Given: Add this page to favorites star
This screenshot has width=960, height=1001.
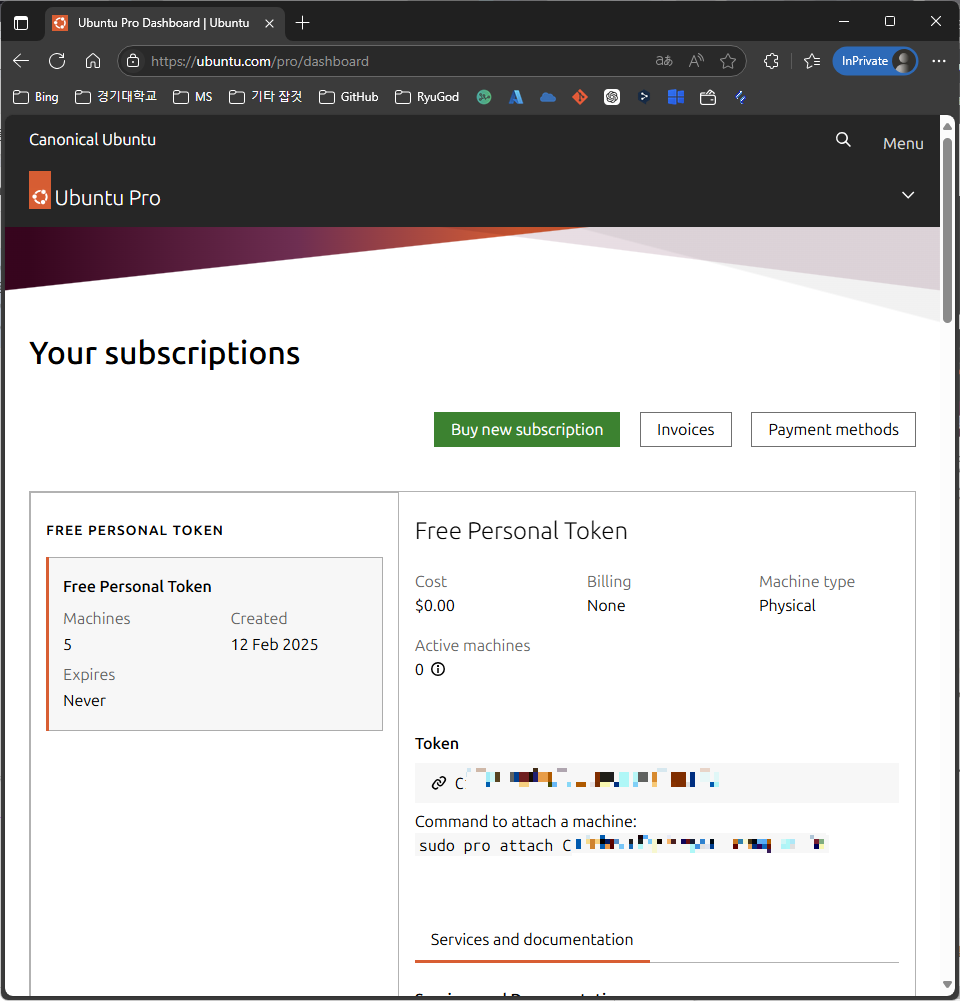Looking at the screenshot, I should click(x=728, y=61).
